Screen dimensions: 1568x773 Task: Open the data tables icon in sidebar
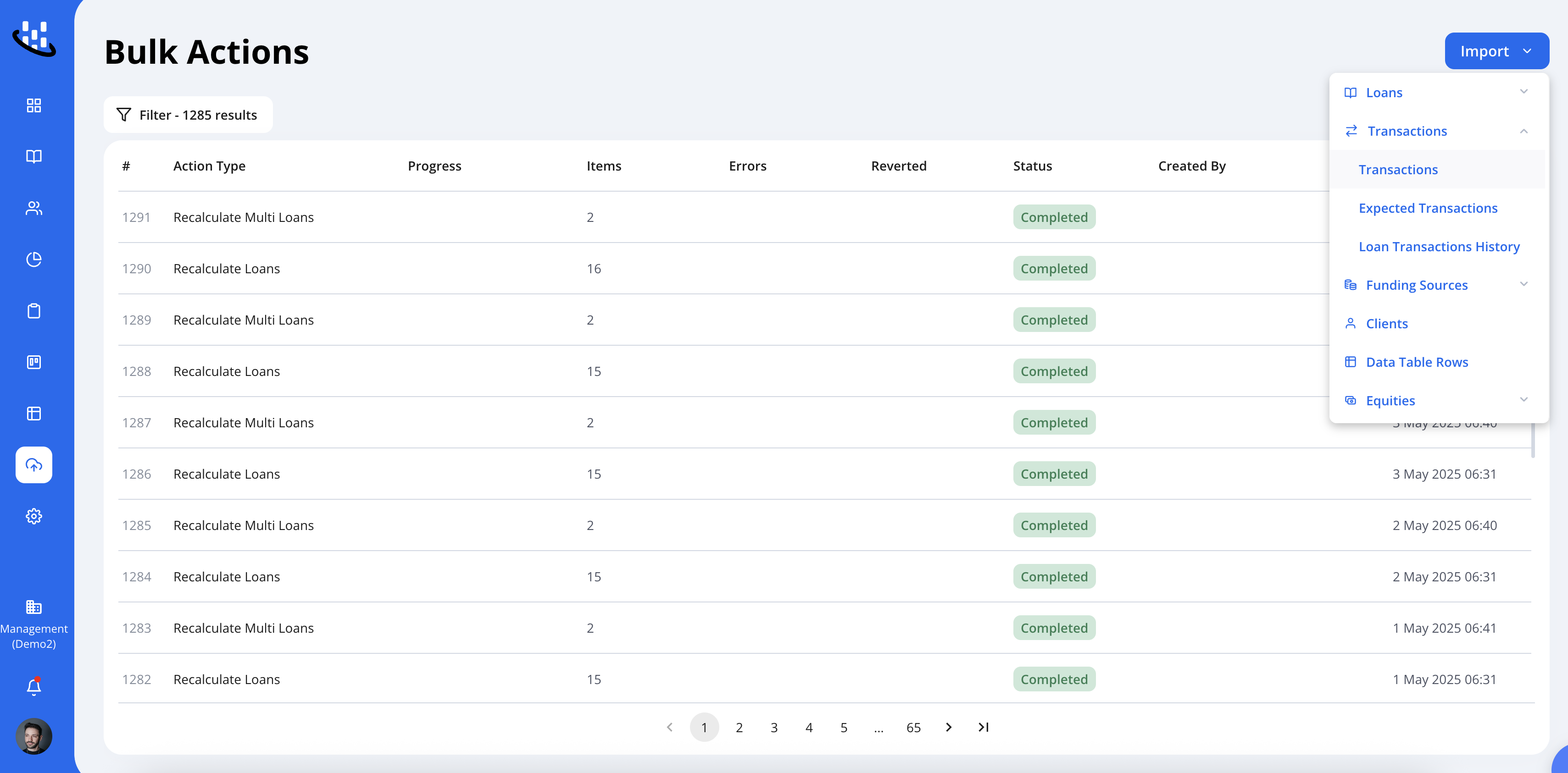point(33,414)
